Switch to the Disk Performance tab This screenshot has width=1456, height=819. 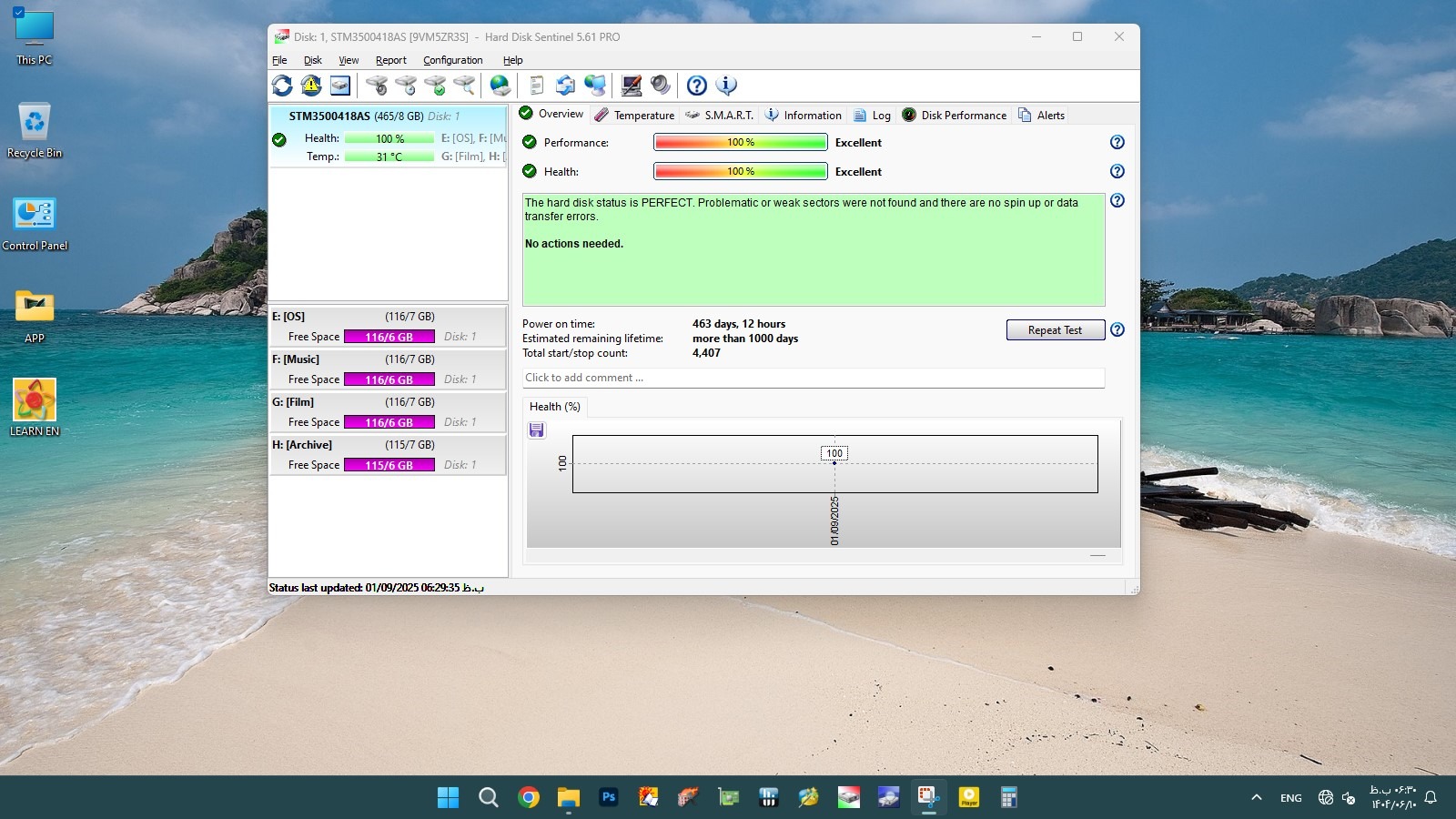[954, 115]
